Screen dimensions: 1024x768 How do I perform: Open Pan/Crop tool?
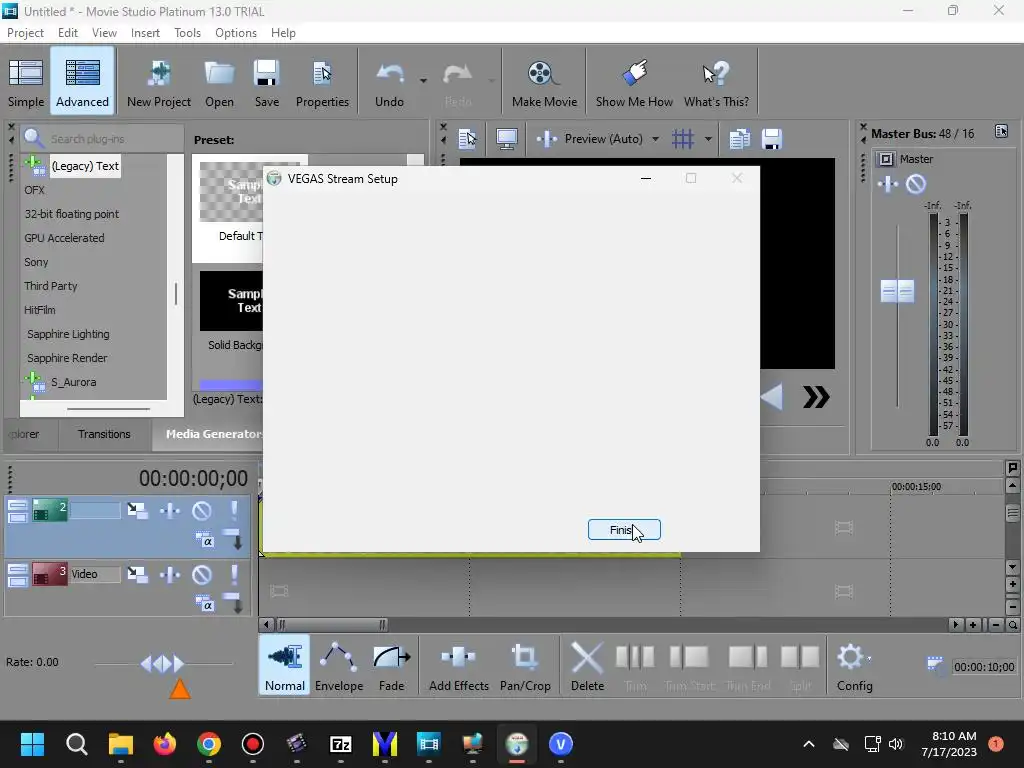[525, 665]
